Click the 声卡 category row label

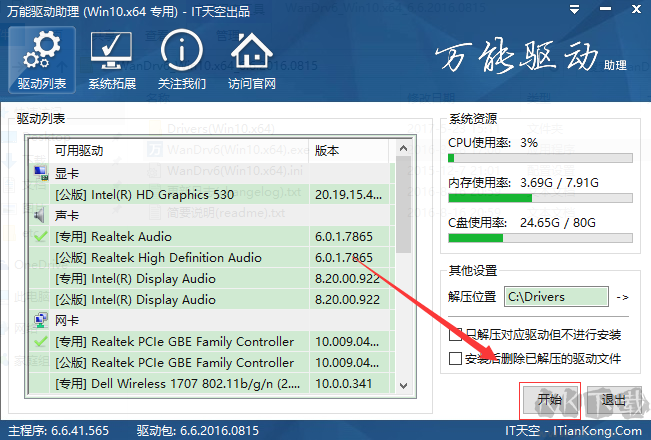[x=67, y=215]
